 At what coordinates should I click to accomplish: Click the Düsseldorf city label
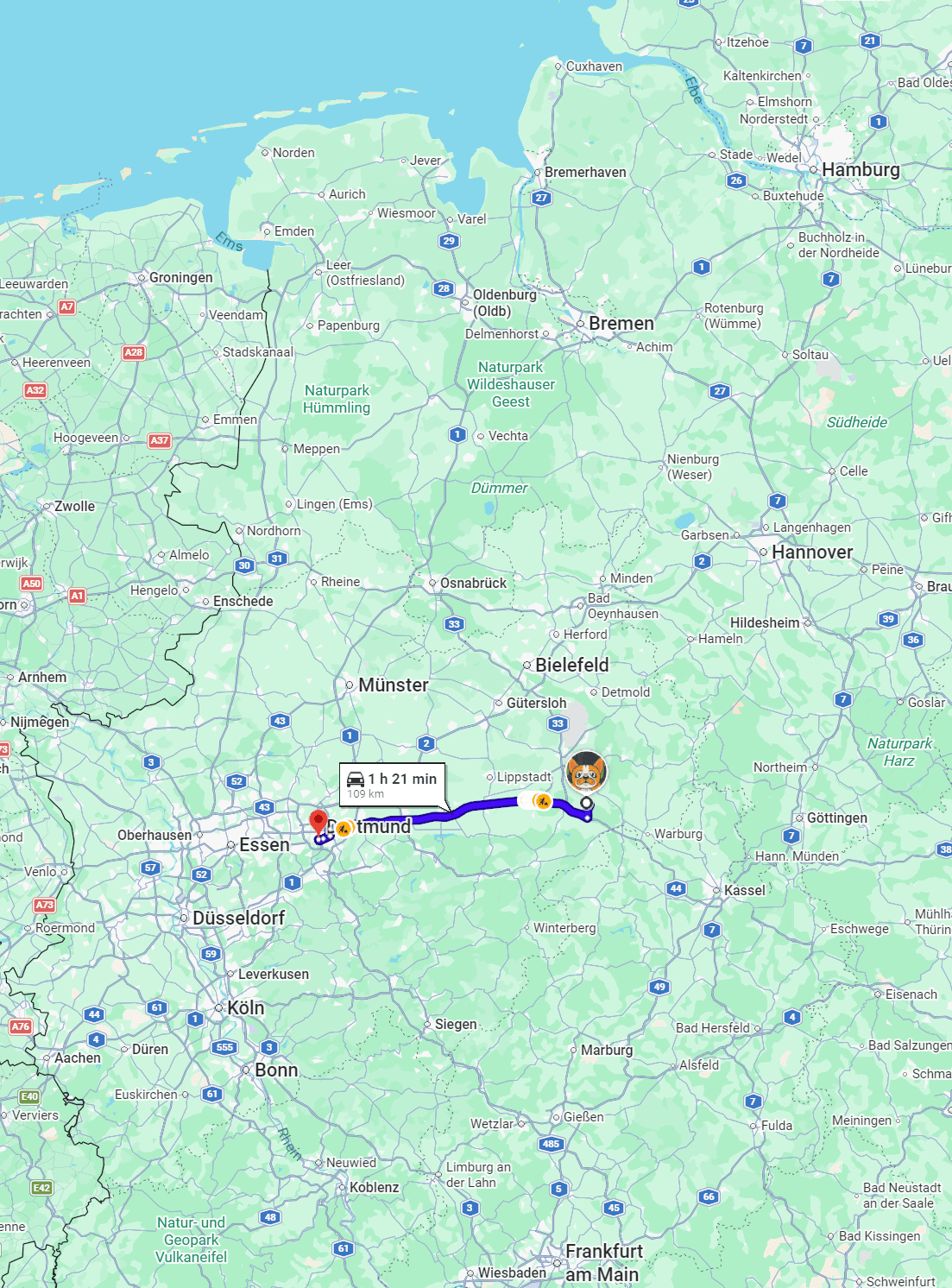[239, 919]
